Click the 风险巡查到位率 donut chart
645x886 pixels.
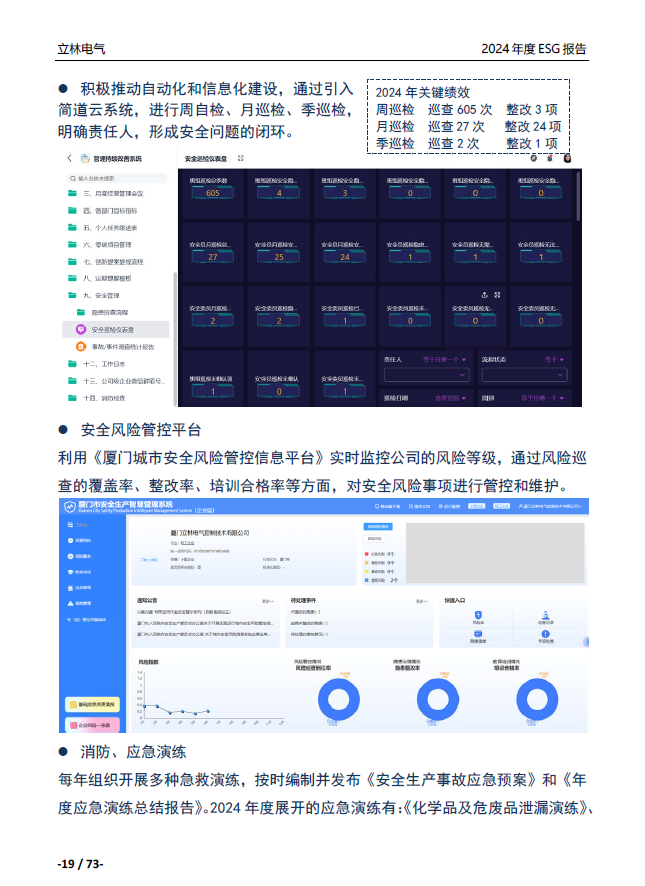[339, 700]
